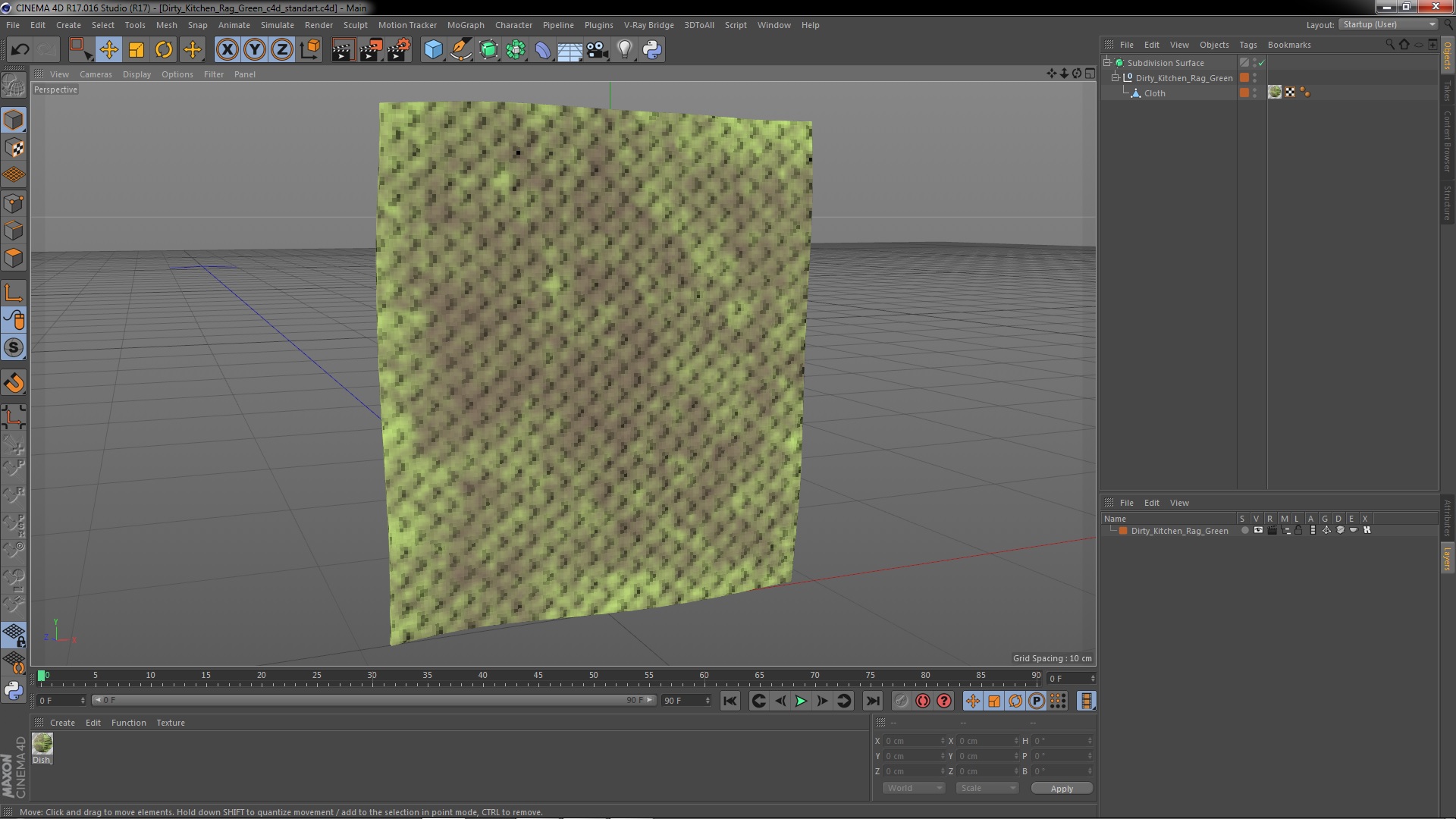Switch to Polygons mode

(x=14, y=258)
